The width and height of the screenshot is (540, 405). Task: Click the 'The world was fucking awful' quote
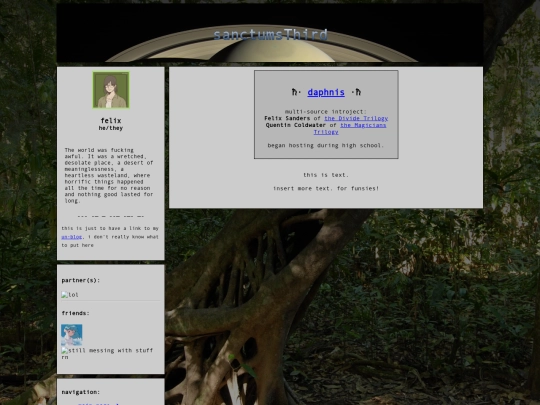click(x=109, y=175)
